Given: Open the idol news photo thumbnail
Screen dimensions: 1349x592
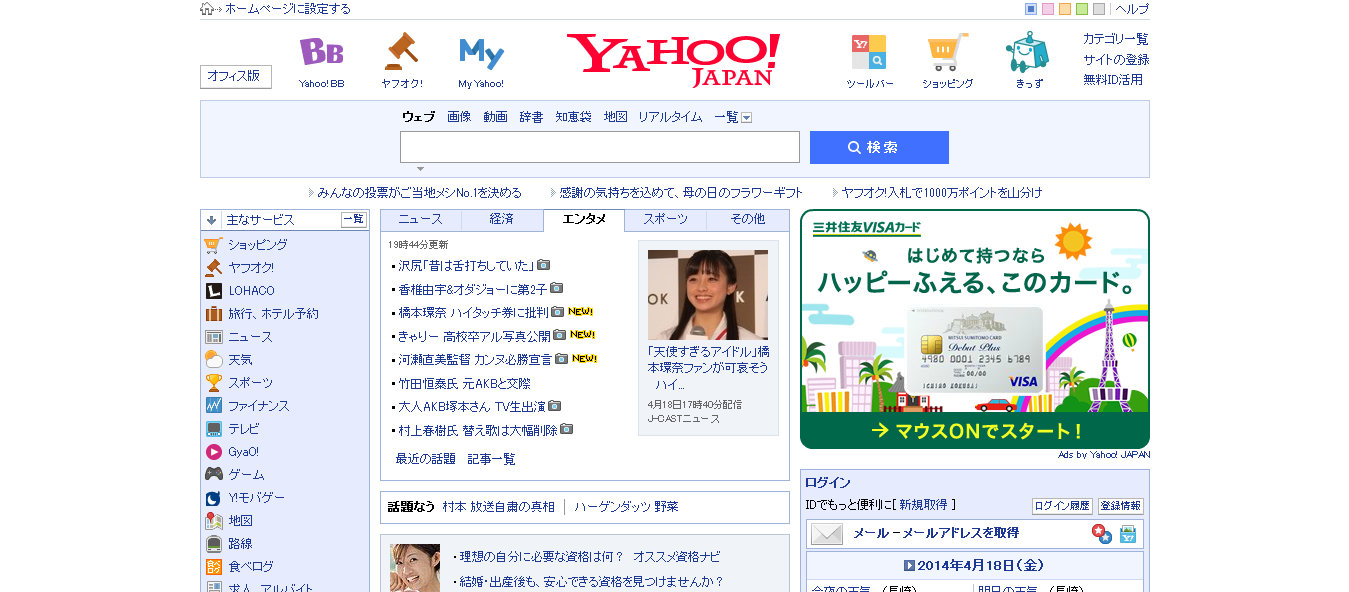Looking at the screenshot, I should [708, 295].
